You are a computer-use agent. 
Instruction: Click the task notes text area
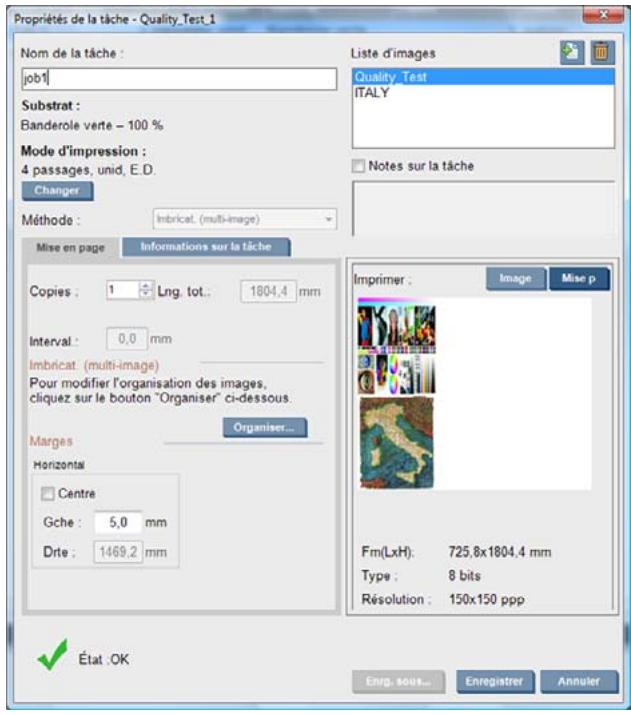tap(483, 208)
